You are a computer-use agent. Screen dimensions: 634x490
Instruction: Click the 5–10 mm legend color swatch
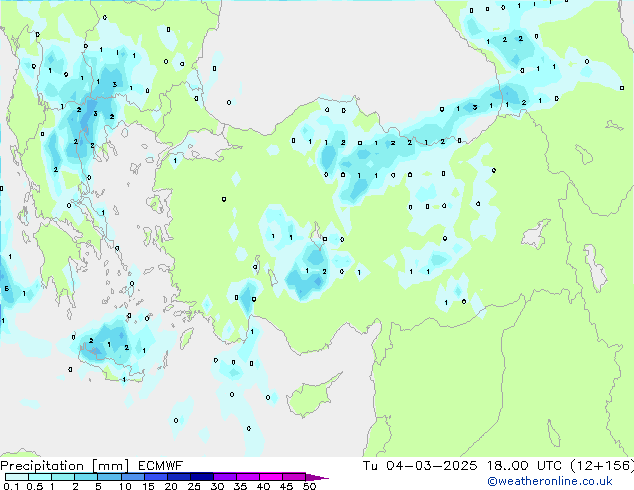(110, 477)
